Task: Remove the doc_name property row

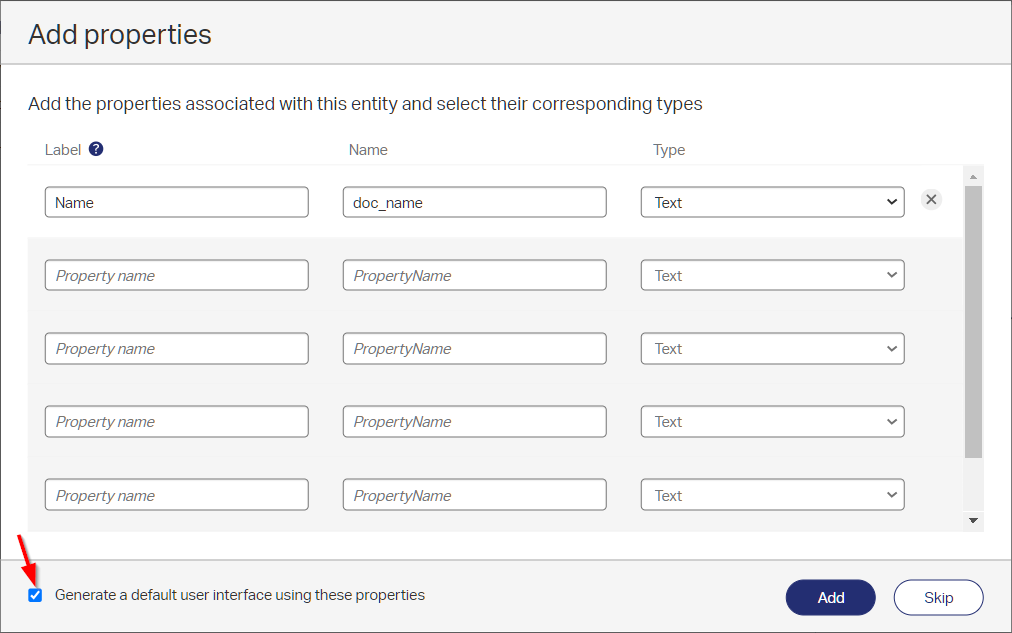Action: (931, 199)
